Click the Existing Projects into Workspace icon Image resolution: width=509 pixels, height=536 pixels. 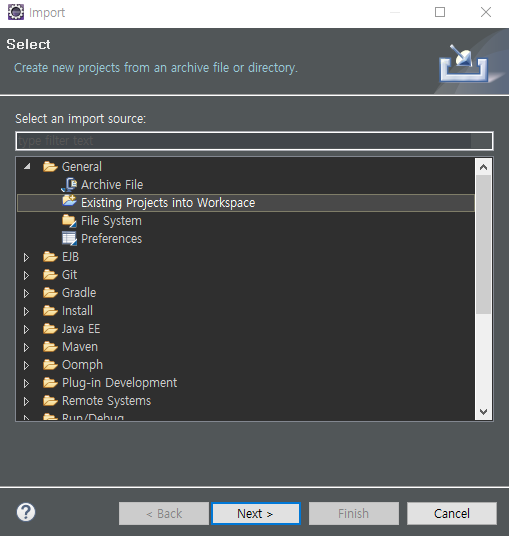tap(69, 201)
